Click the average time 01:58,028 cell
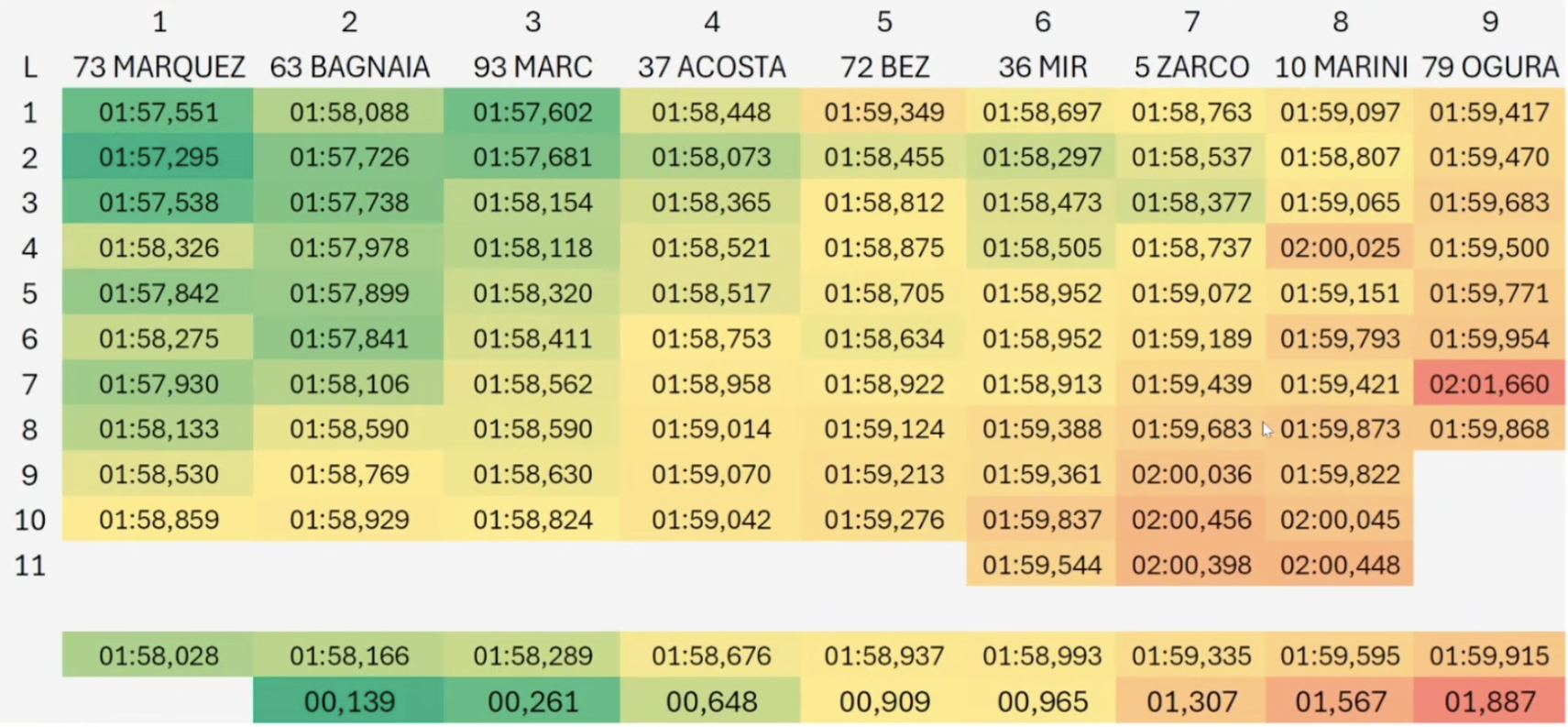 (x=159, y=656)
